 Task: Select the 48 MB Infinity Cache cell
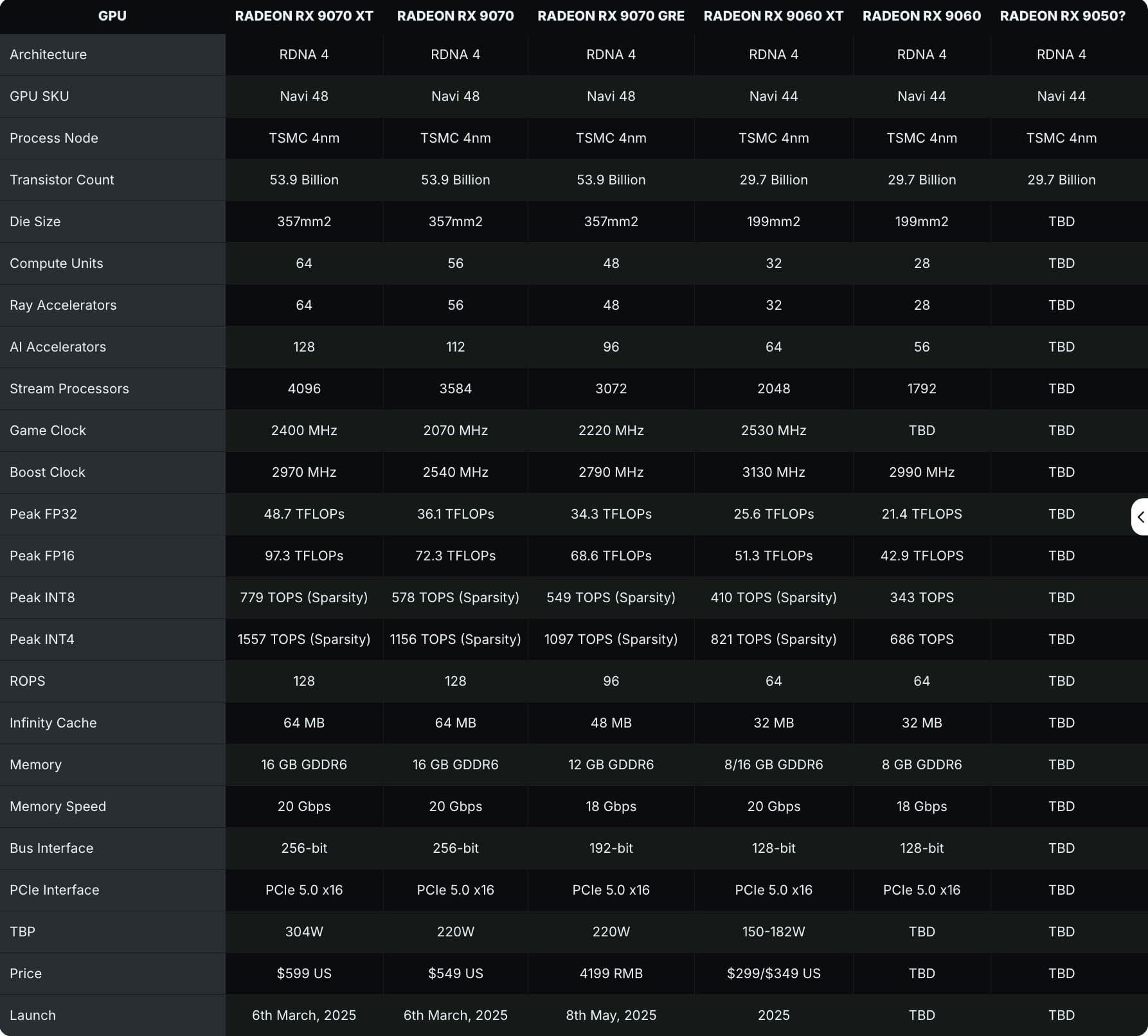click(611, 723)
